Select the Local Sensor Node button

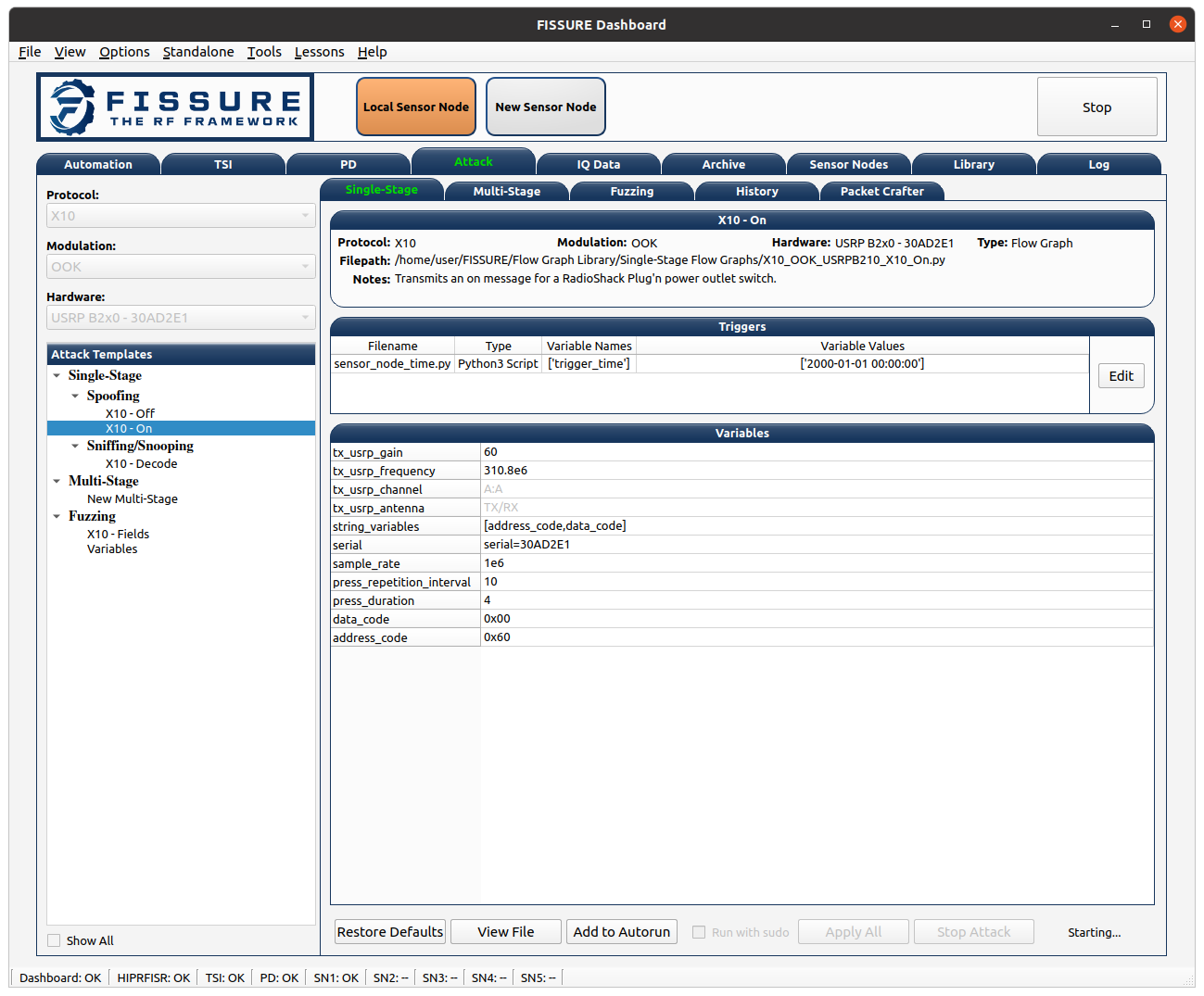416,107
